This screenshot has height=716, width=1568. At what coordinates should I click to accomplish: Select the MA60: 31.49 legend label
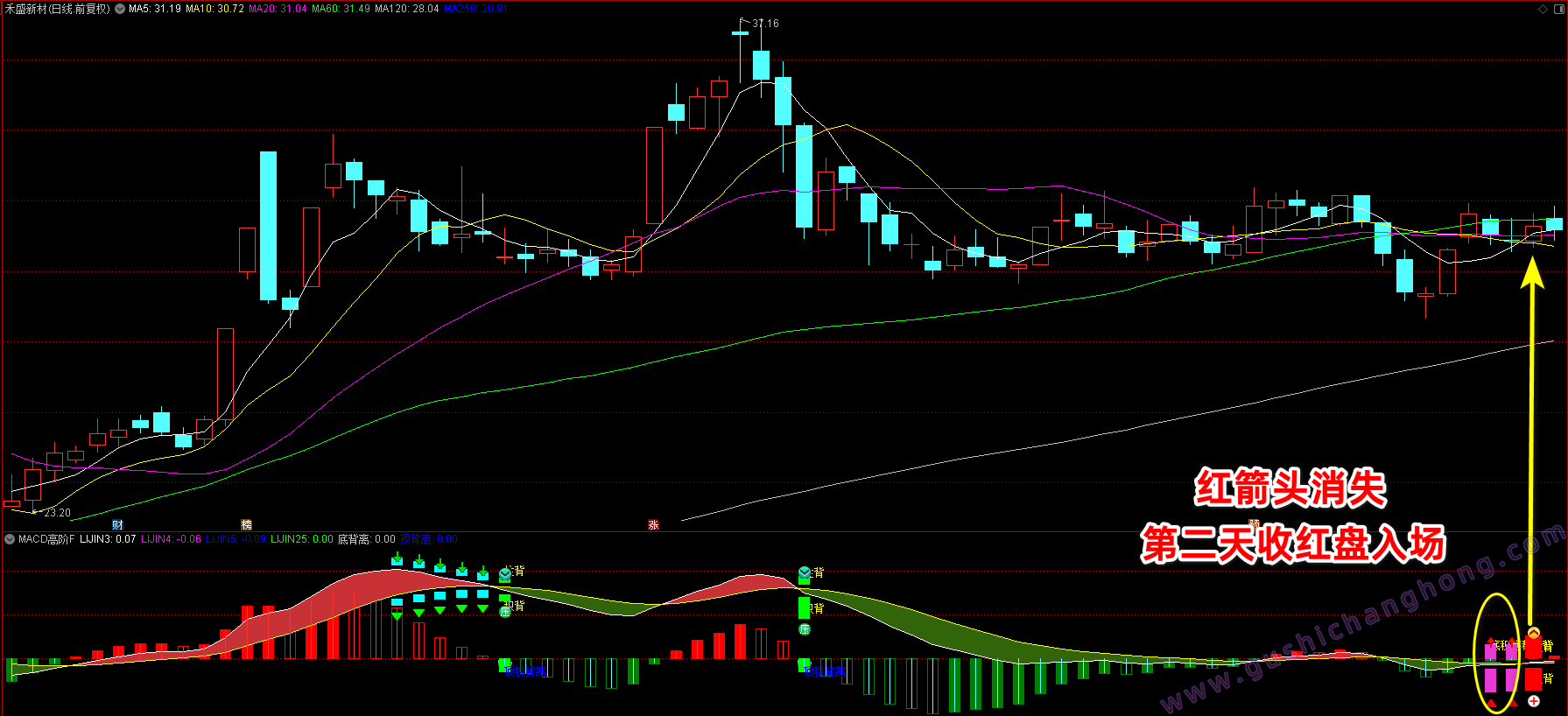pyautogui.click(x=341, y=9)
